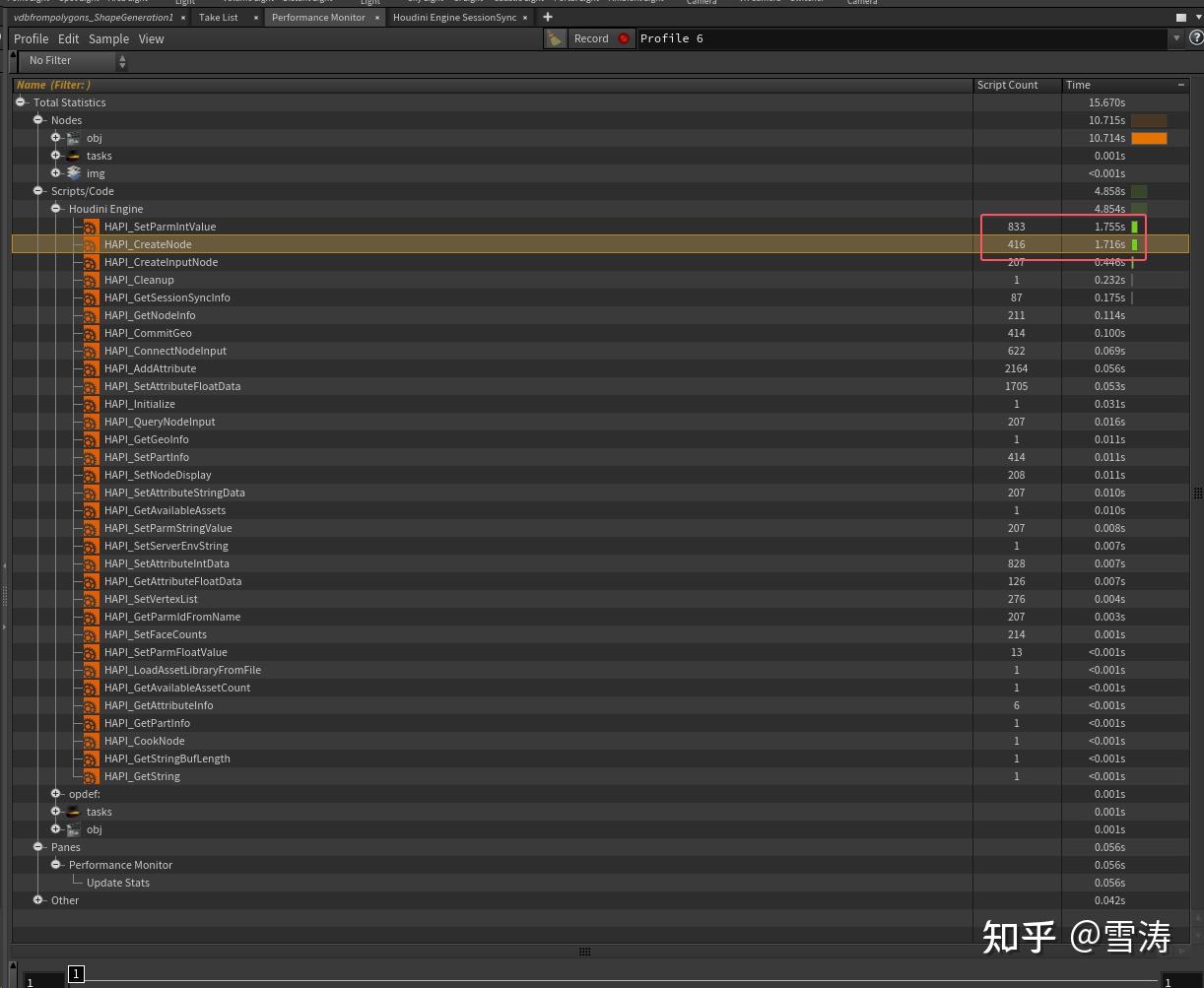Click the img network icon
Viewport: 1204px width, 988px height.
coord(74,173)
